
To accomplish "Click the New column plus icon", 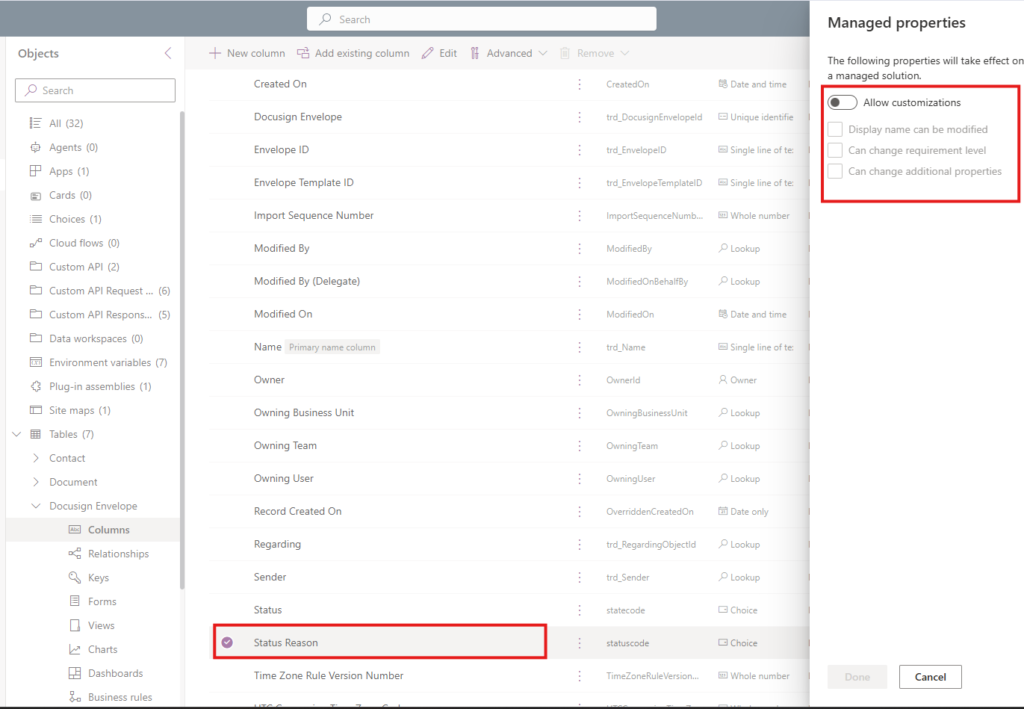I will tap(215, 53).
